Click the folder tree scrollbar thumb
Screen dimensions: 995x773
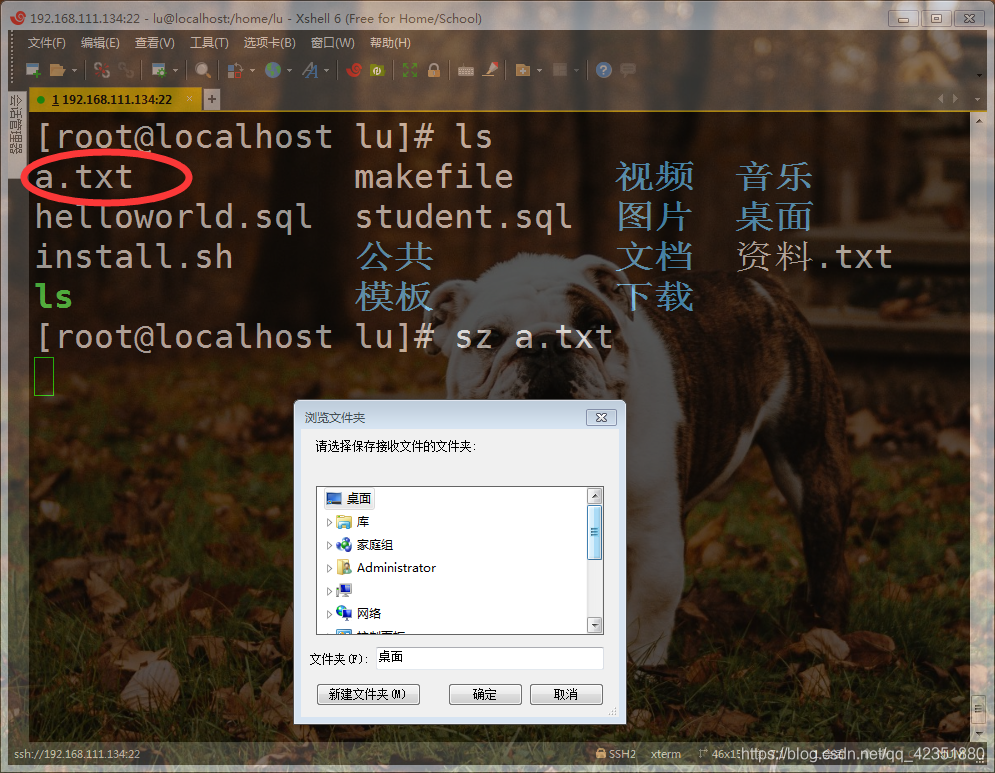595,532
